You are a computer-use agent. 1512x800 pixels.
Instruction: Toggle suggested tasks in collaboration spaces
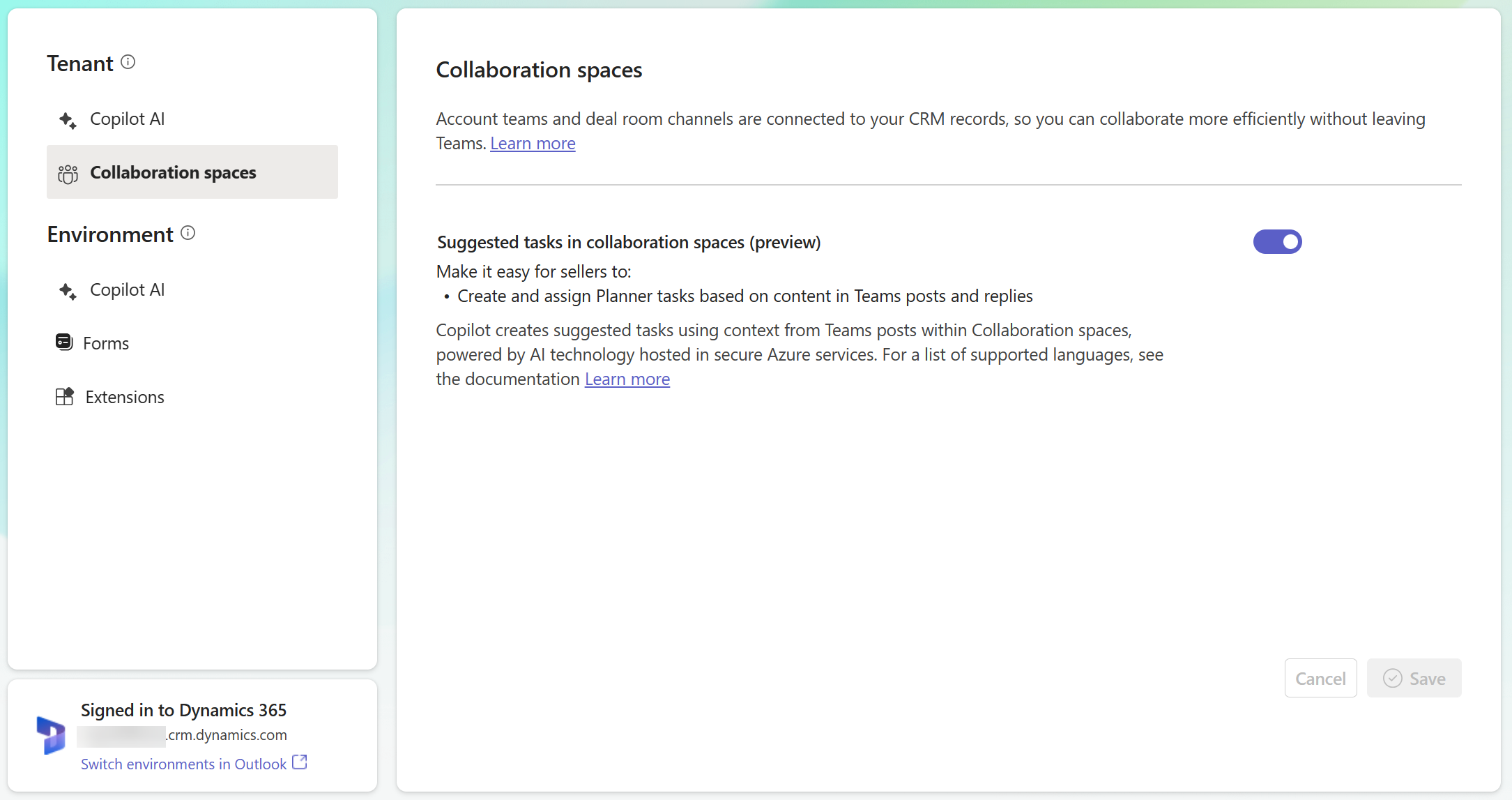coord(1278,241)
